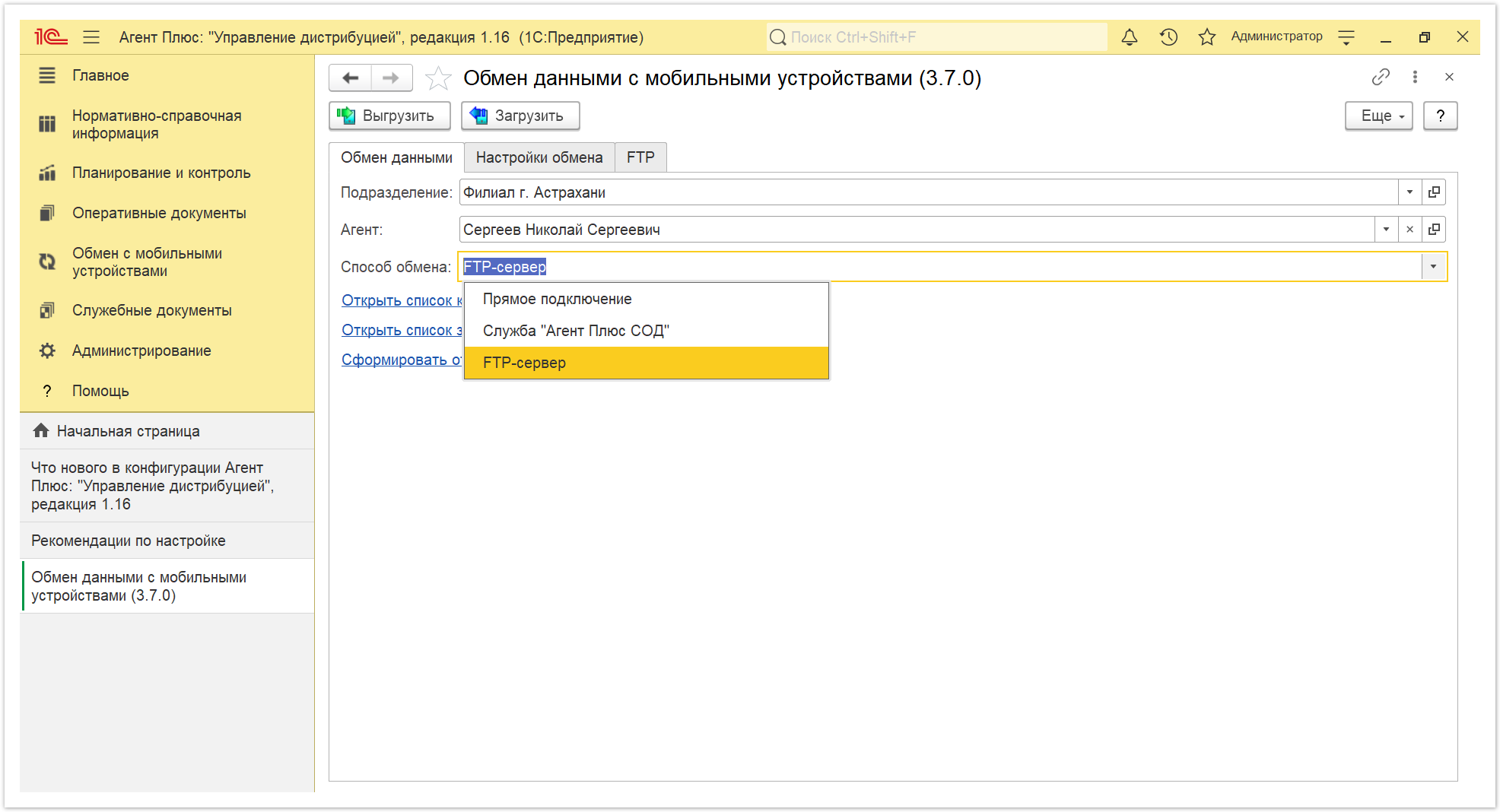Switch to the FTP tab

point(640,157)
